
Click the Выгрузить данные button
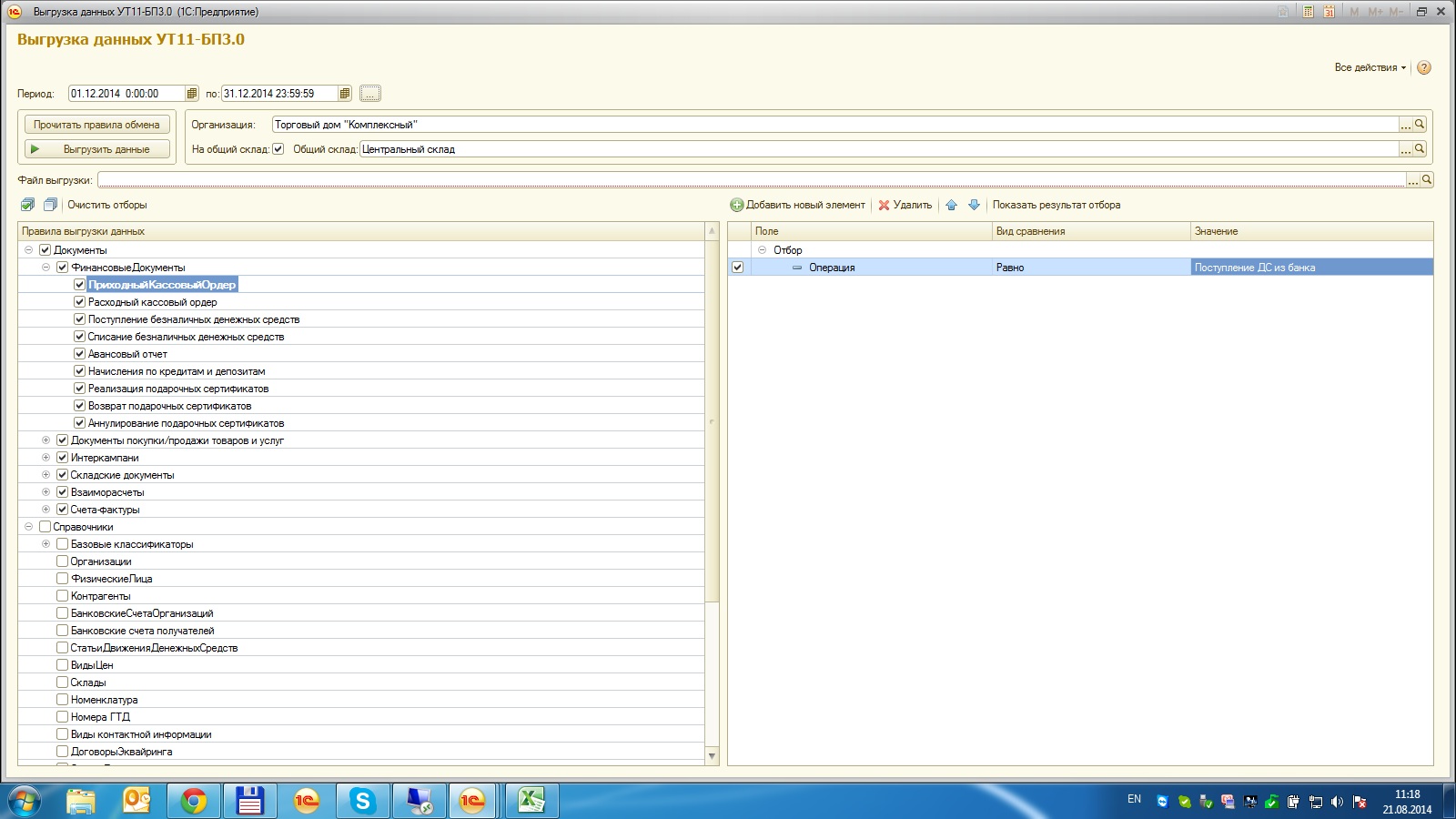[x=97, y=149]
